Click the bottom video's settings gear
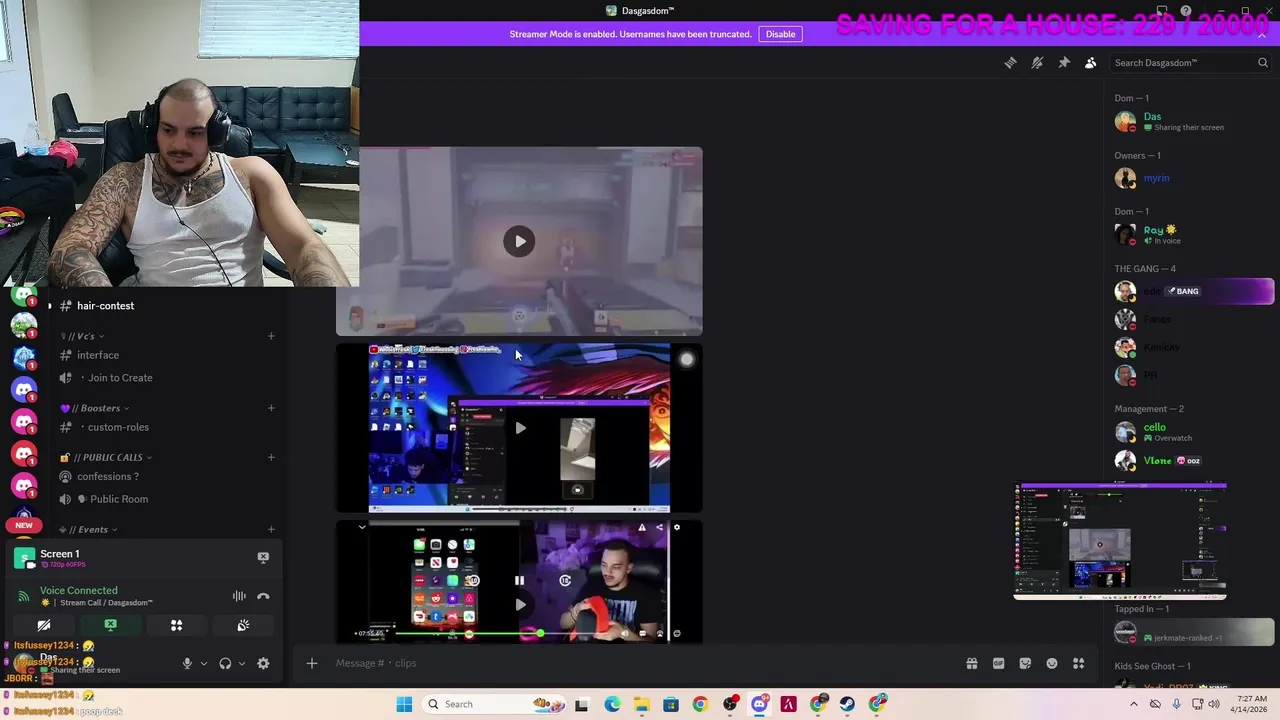The height and width of the screenshot is (720, 1280). (x=676, y=528)
